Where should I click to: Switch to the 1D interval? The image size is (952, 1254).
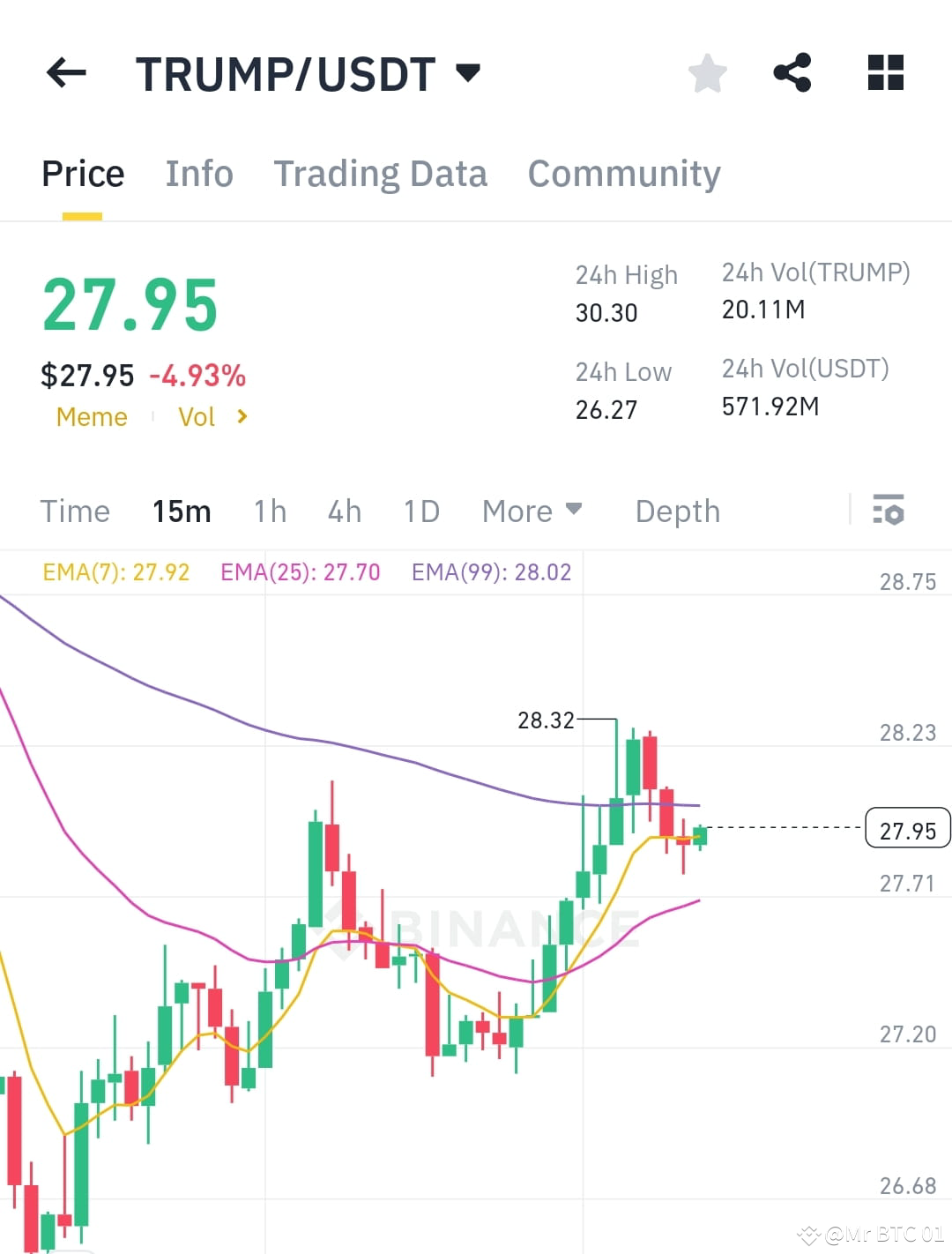click(420, 511)
